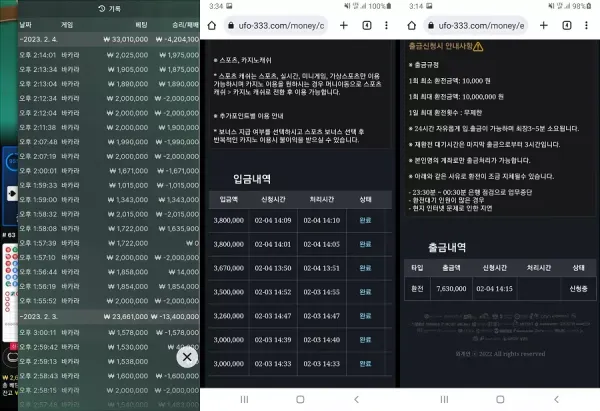Image resolution: width=600 pixels, height=411 pixels.
Task: Tap home icon in middle browser
Action: pyautogui.click(x=212, y=26)
